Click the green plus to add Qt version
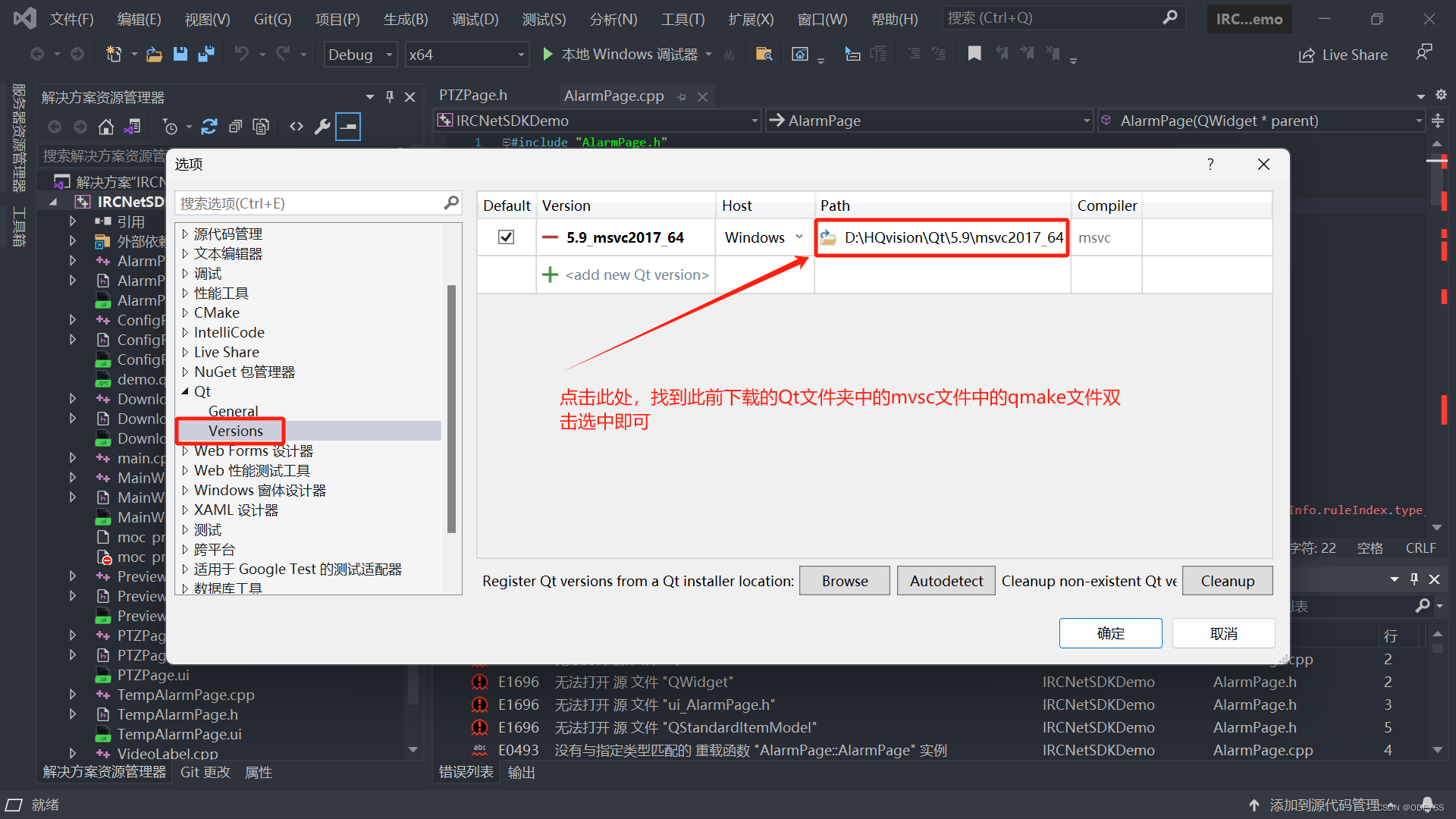Viewport: 1456px width, 819px height. [550, 275]
